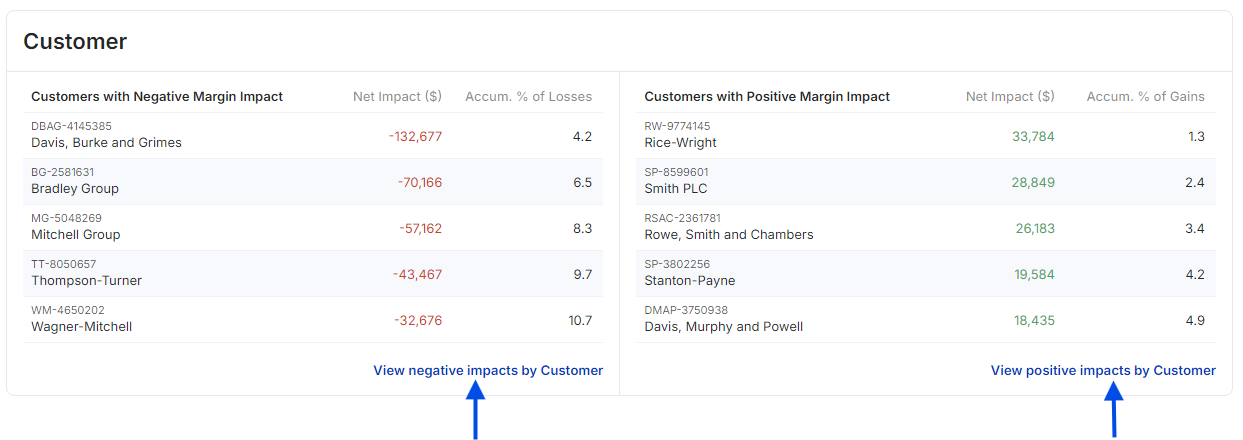Select the Thompson-Turner customer row
1243x440 pixels.
tap(313, 273)
